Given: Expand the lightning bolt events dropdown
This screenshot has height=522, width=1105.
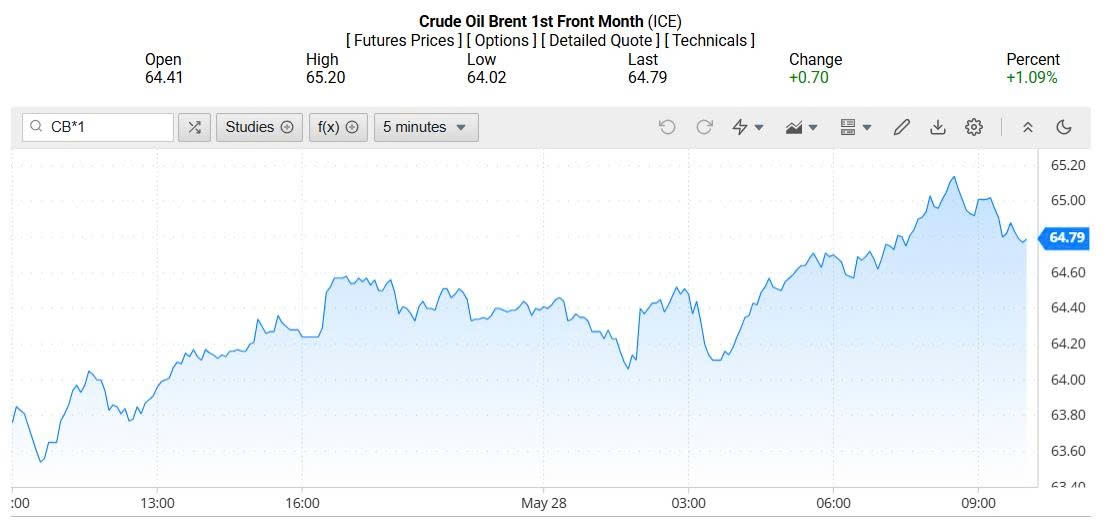Looking at the screenshot, I should [x=748, y=127].
